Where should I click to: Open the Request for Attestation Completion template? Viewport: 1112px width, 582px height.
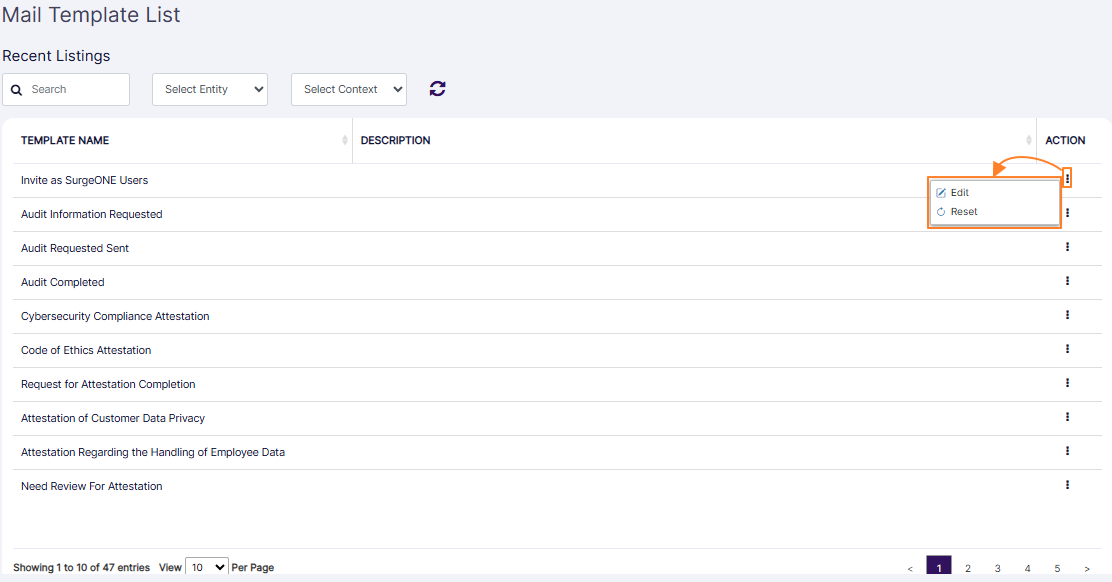(108, 383)
